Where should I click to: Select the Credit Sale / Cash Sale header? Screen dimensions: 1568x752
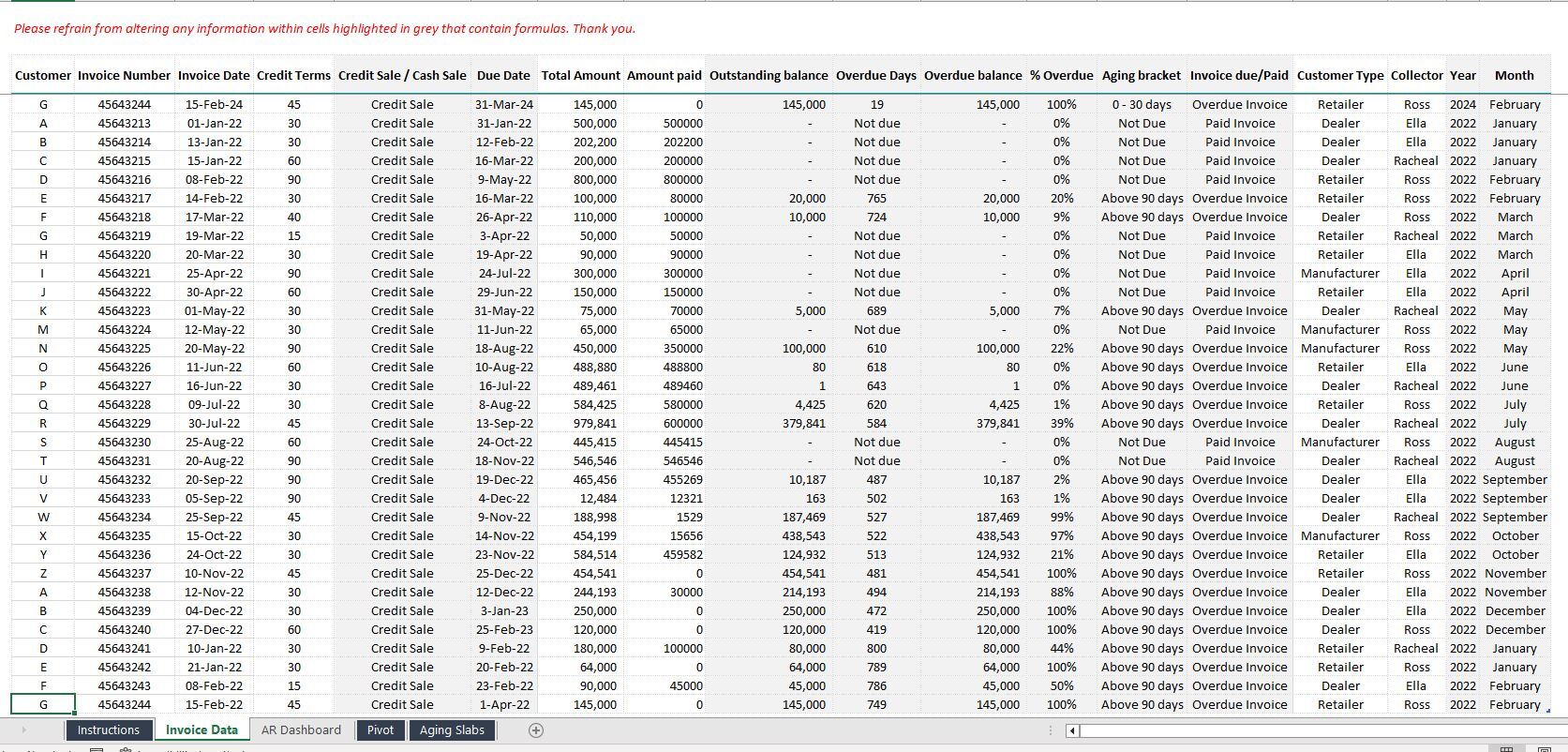(x=402, y=75)
